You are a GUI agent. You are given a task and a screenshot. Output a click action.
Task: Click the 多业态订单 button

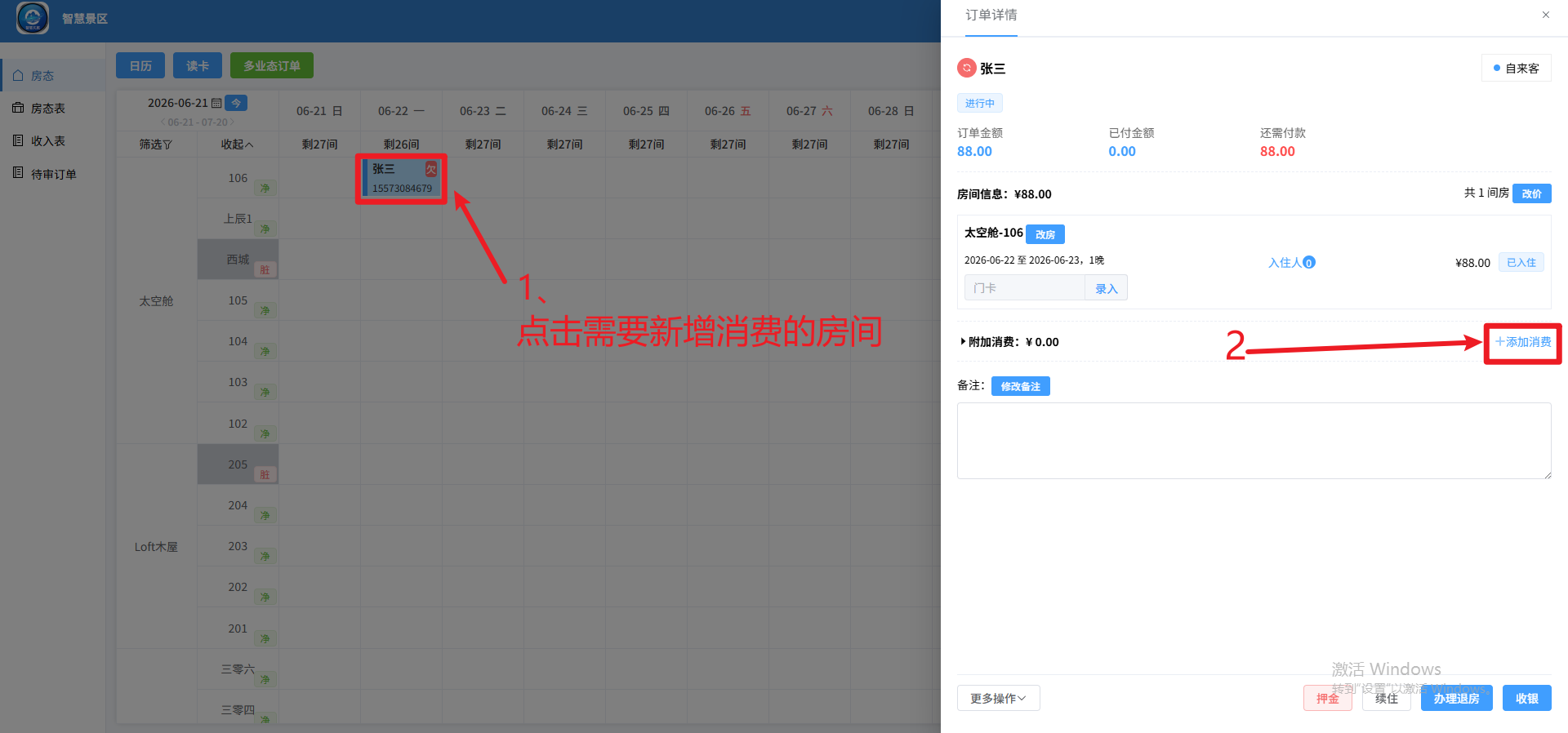[x=272, y=65]
